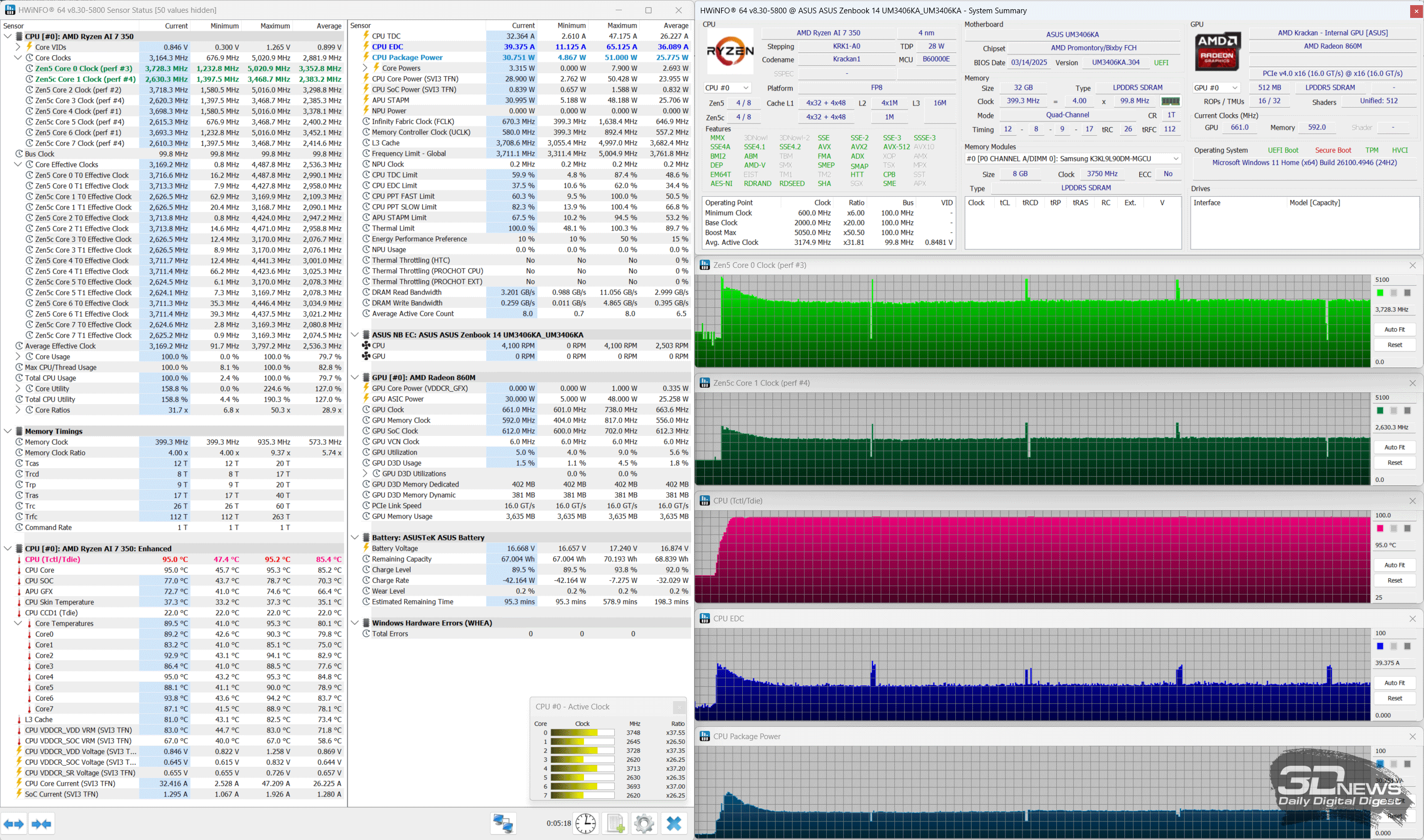This screenshot has width=1424, height=840.
Task: Collapse the Core Clocks node
Action: point(18,58)
